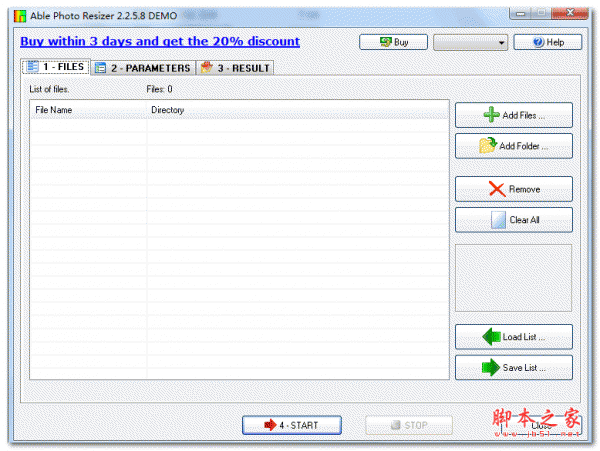The width and height of the screenshot is (600, 451).
Task: Click the 'Files: 0' counter text
Action: point(159,89)
